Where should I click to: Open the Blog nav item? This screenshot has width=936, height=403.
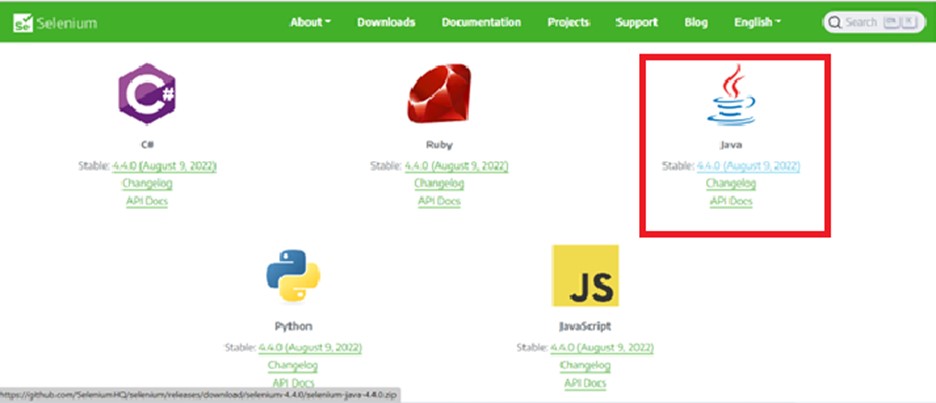[696, 23]
